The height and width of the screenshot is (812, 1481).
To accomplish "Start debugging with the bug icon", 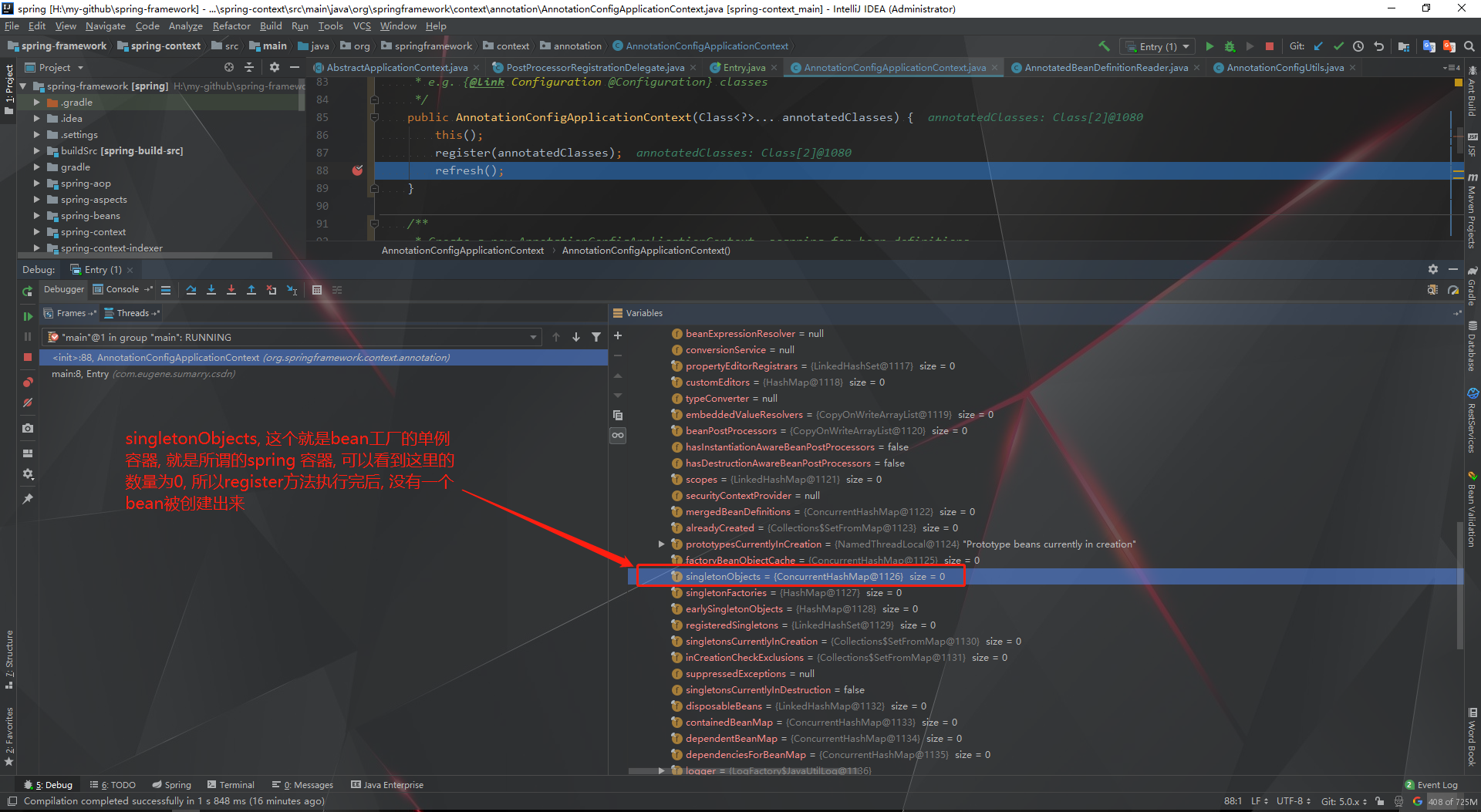I will (x=1230, y=46).
